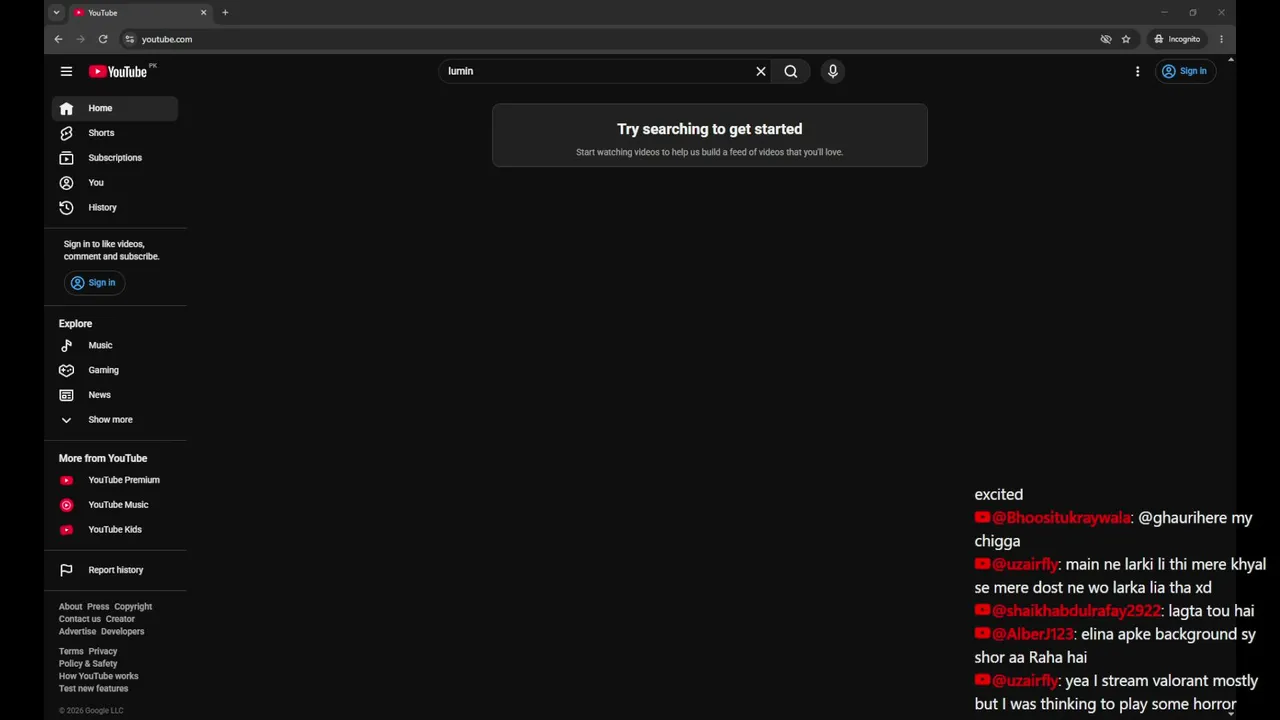Viewport: 1280px width, 720px height.
Task: Bookmark this page with star icon
Action: coord(1126,39)
